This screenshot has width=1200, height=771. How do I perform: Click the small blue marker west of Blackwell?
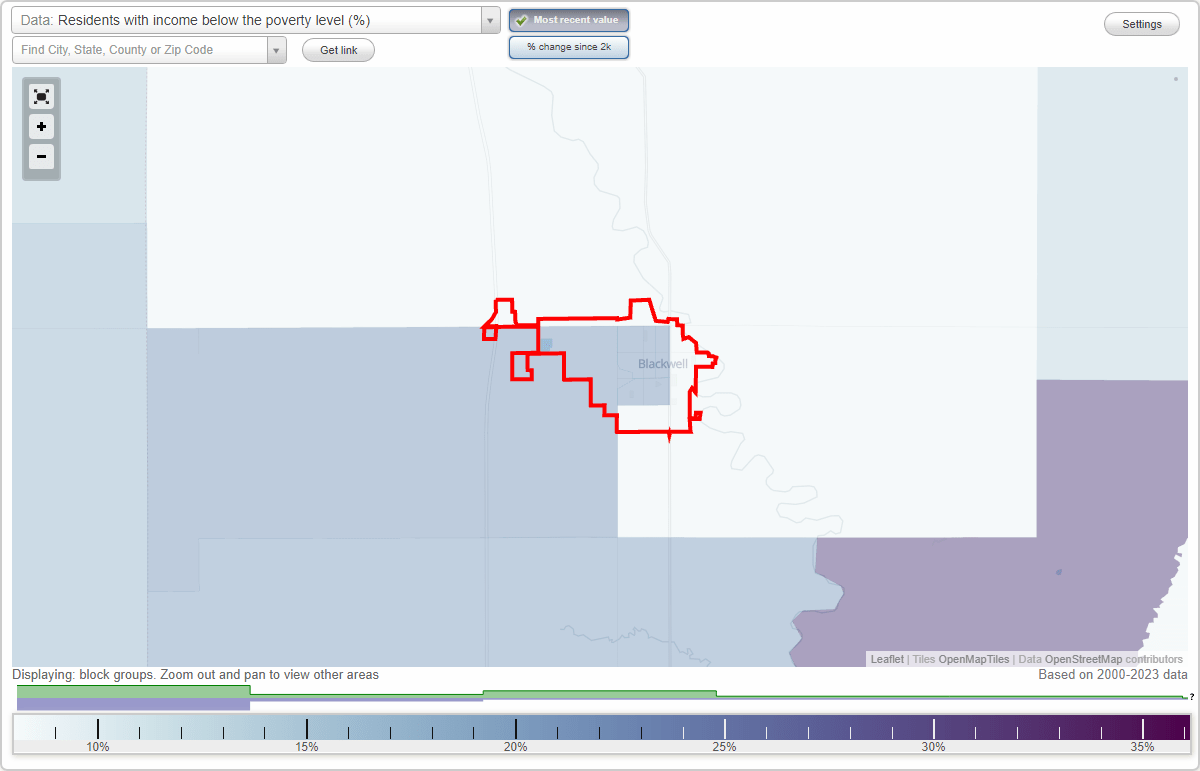pyautogui.click(x=545, y=342)
